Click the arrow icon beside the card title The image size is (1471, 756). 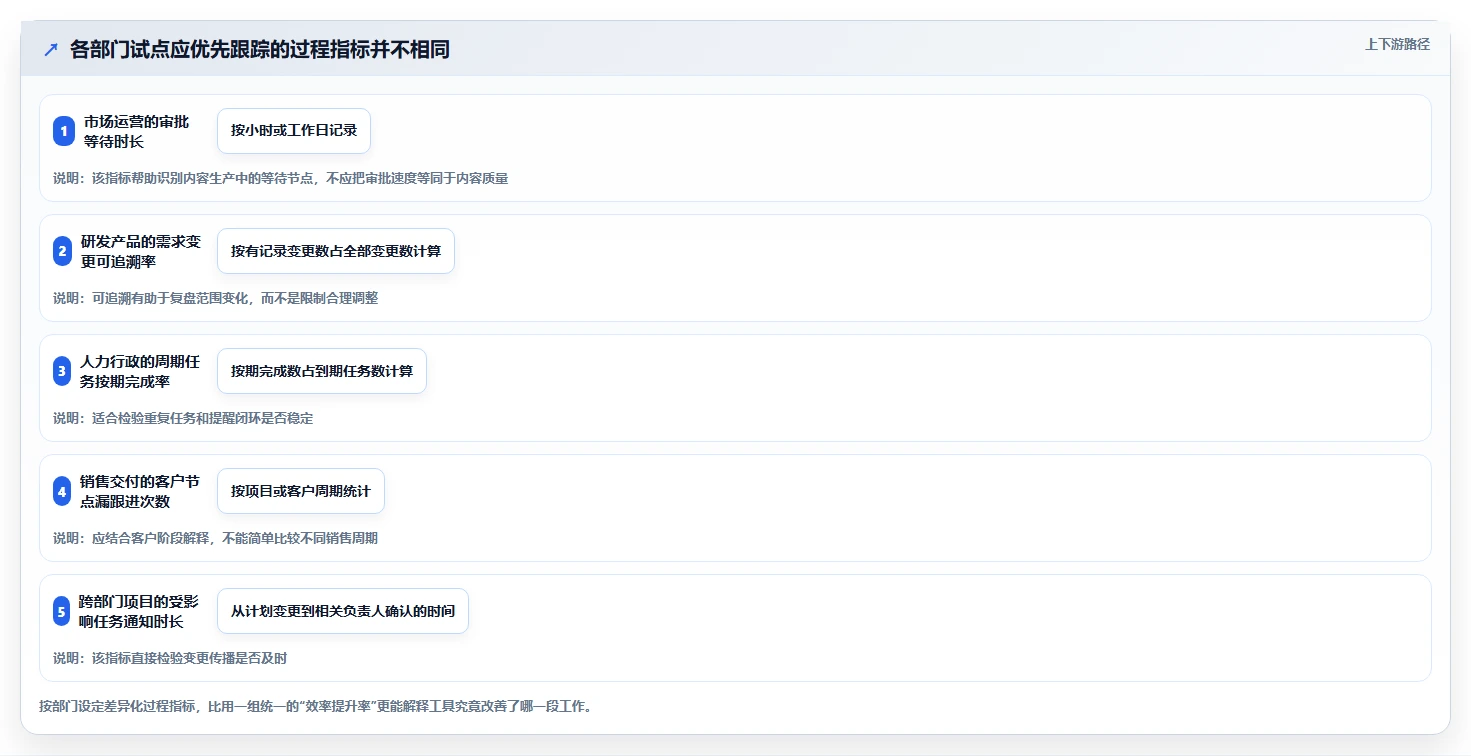51,50
